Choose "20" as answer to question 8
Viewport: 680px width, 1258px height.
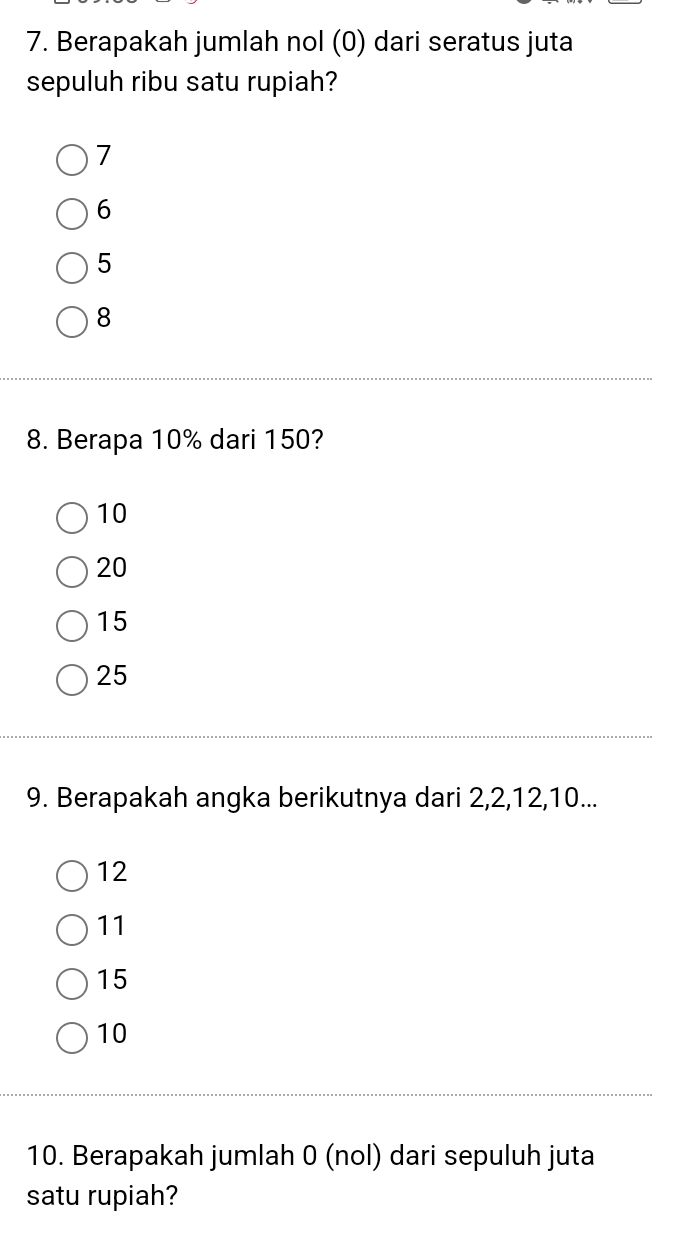point(71,571)
